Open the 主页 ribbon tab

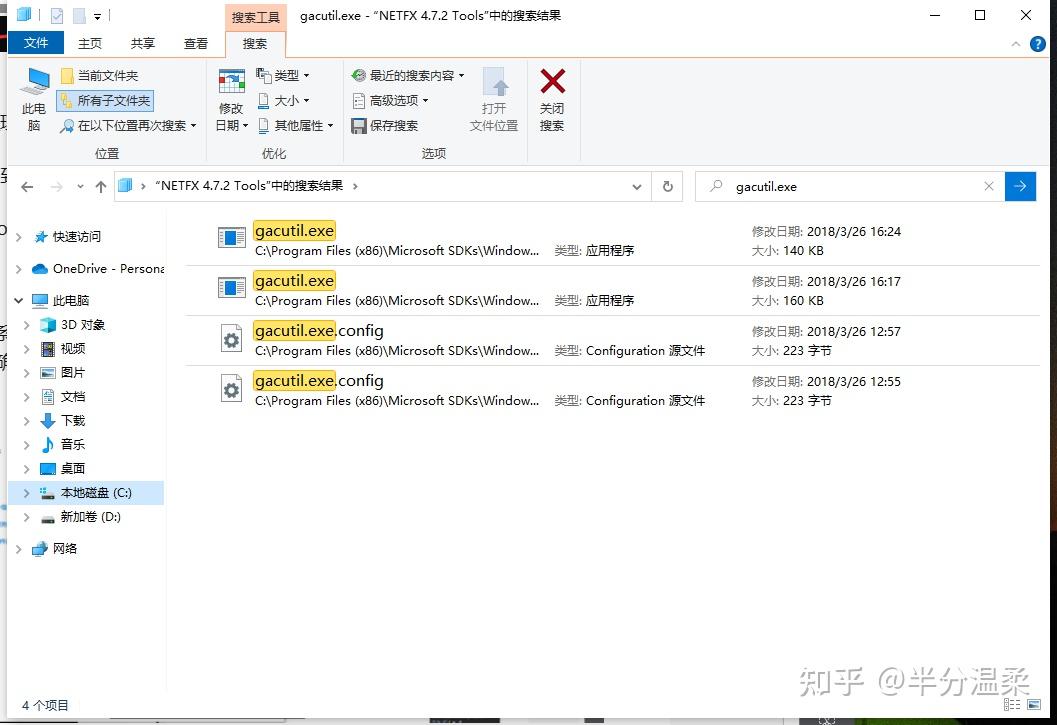click(90, 43)
